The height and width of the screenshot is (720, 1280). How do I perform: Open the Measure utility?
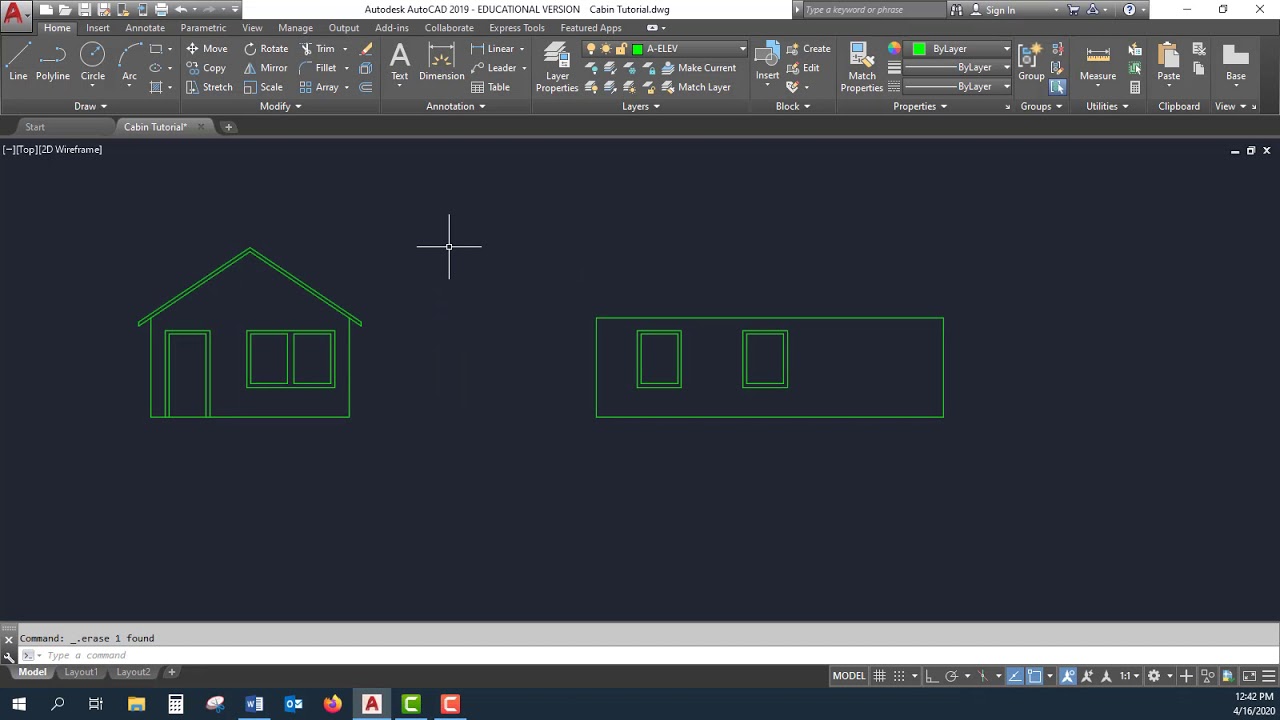pyautogui.click(x=1097, y=62)
